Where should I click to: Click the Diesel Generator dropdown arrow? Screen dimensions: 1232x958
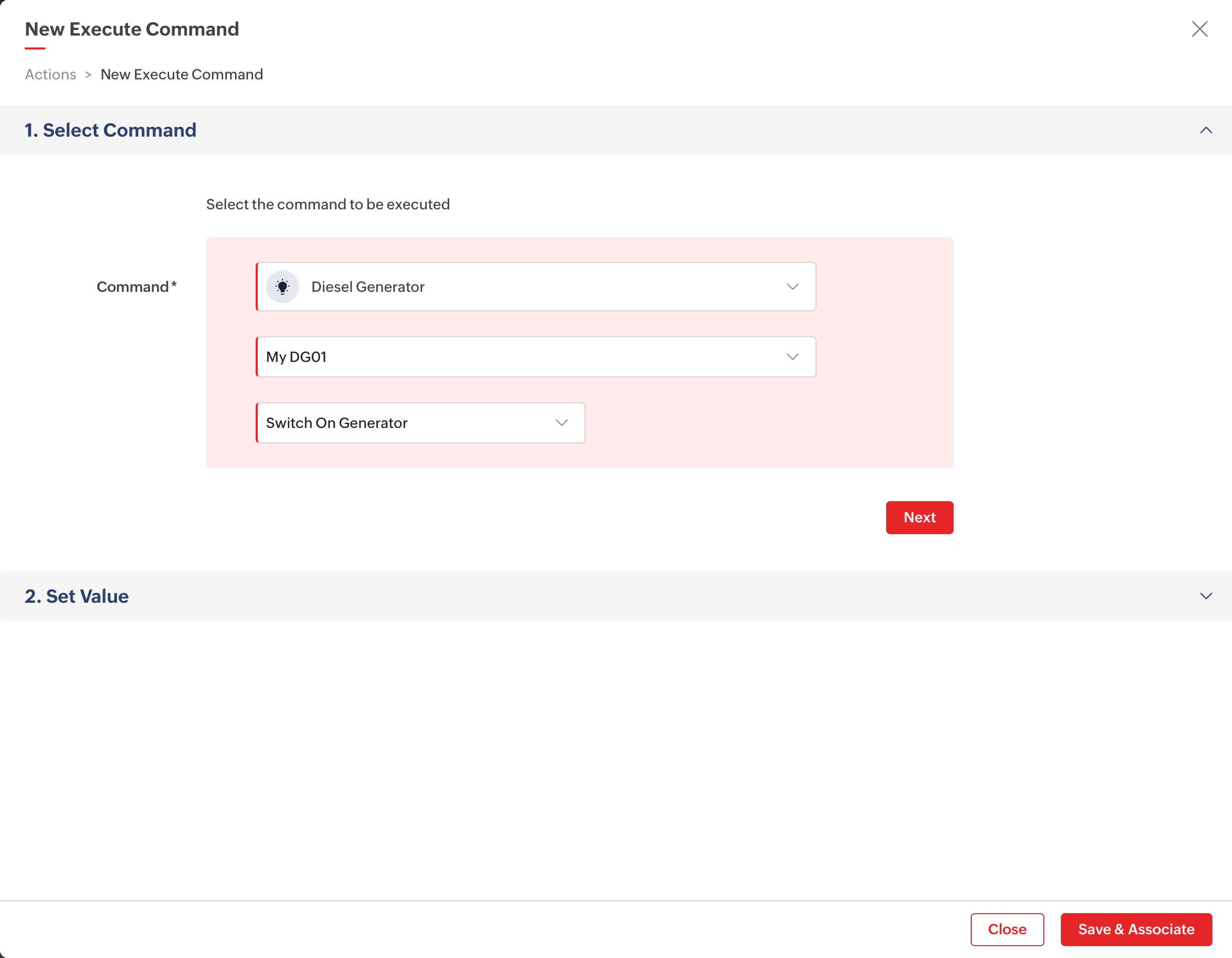[793, 287]
